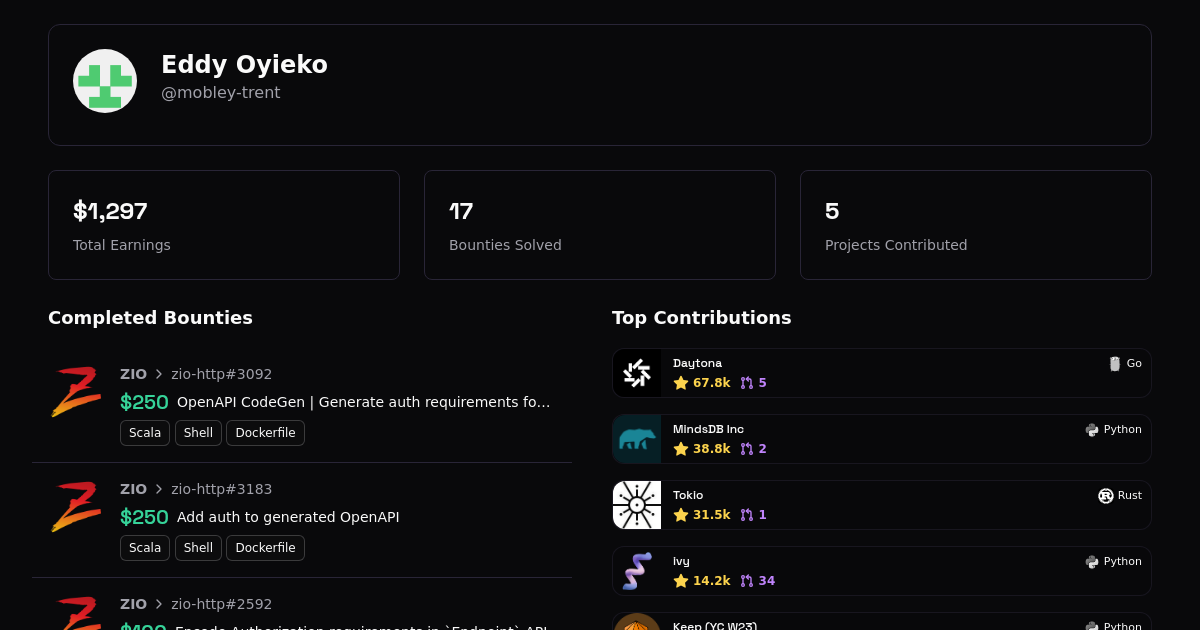Open 'Add auth to generated OpenAPI' bounty

[288, 517]
